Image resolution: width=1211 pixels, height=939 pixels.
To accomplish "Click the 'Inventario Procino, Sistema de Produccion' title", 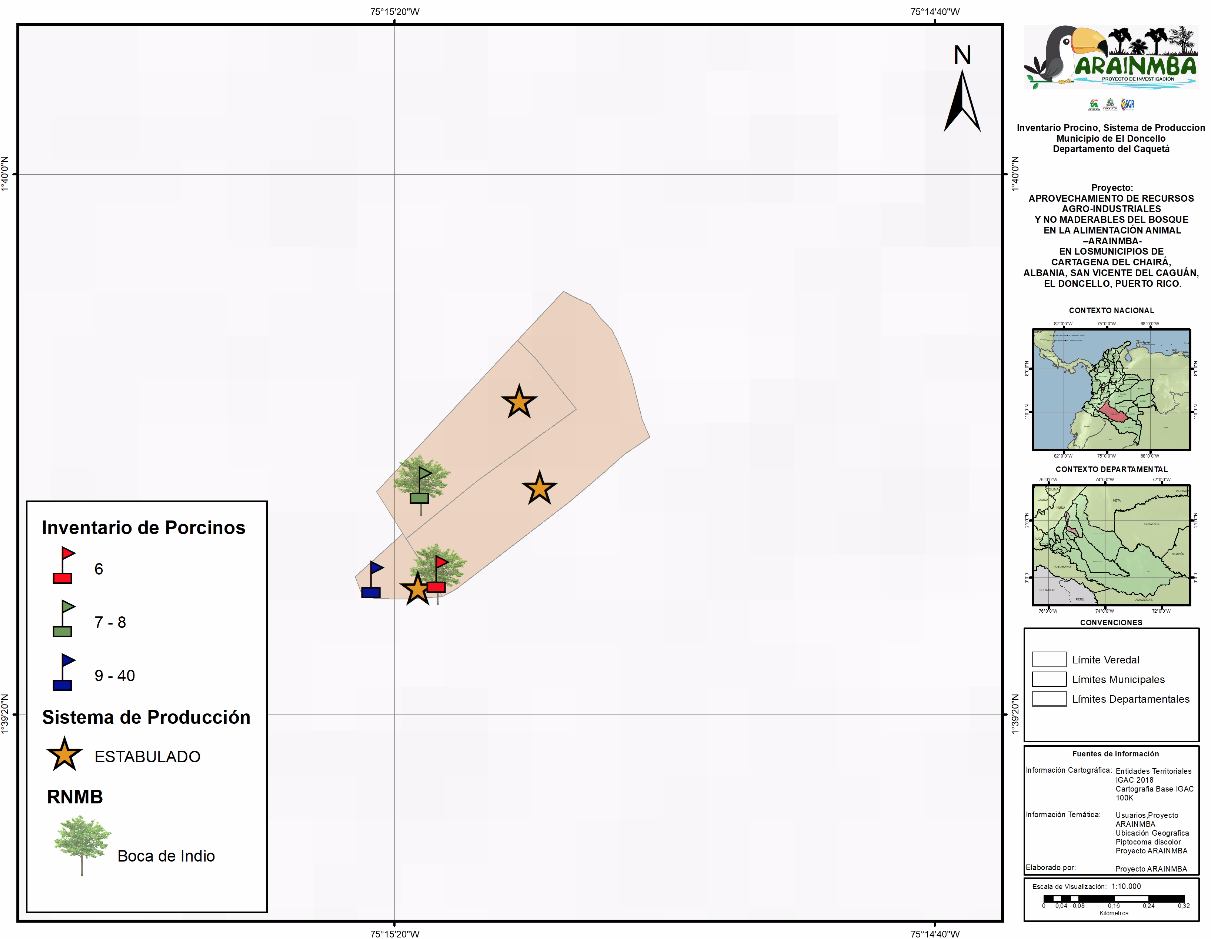I will (1111, 128).
